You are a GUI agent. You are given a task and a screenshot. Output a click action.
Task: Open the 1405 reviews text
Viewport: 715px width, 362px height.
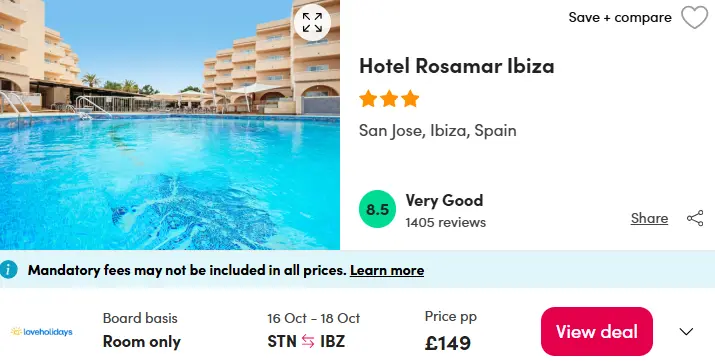point(446,222)
